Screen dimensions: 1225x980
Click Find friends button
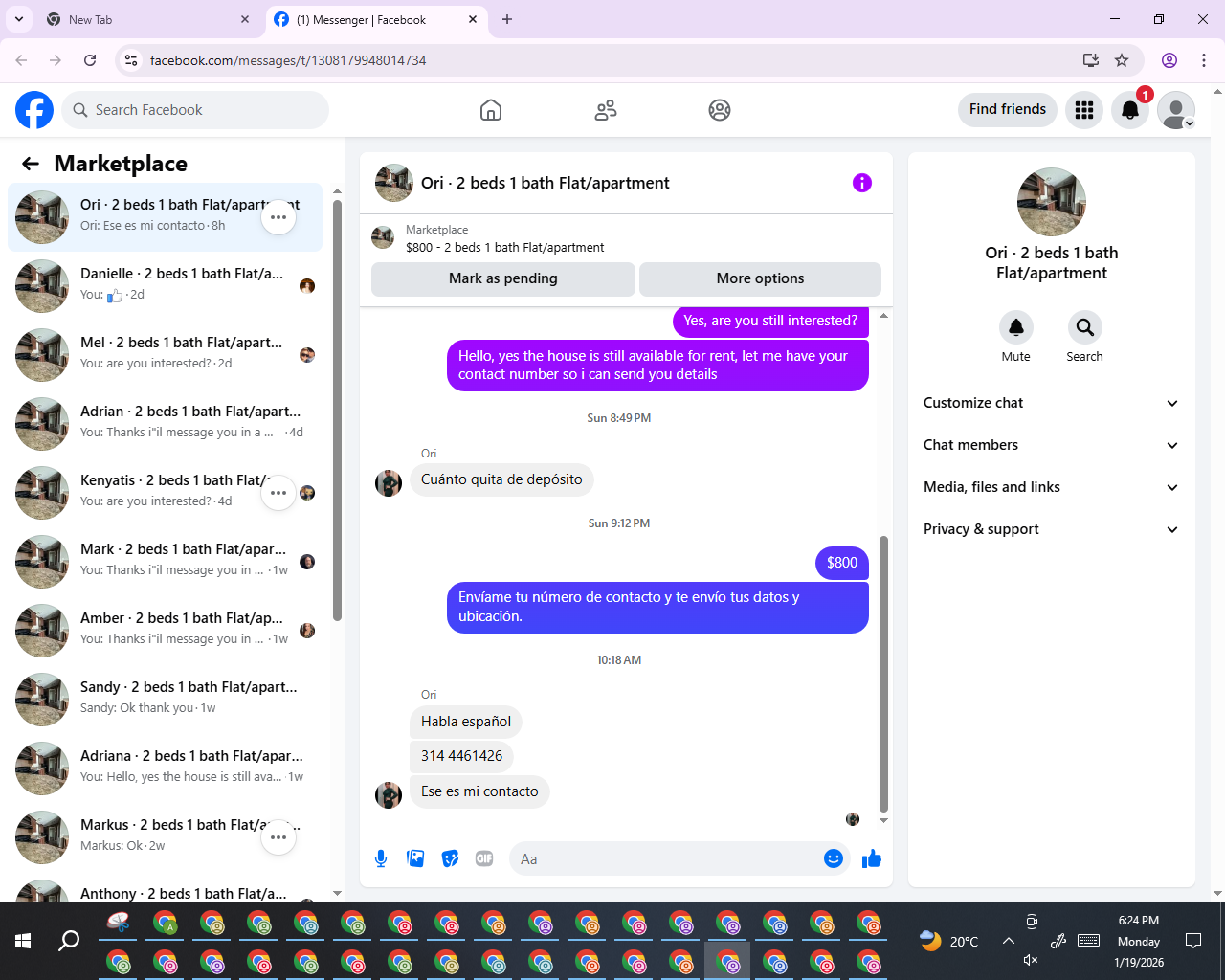tap(1008, 109)
